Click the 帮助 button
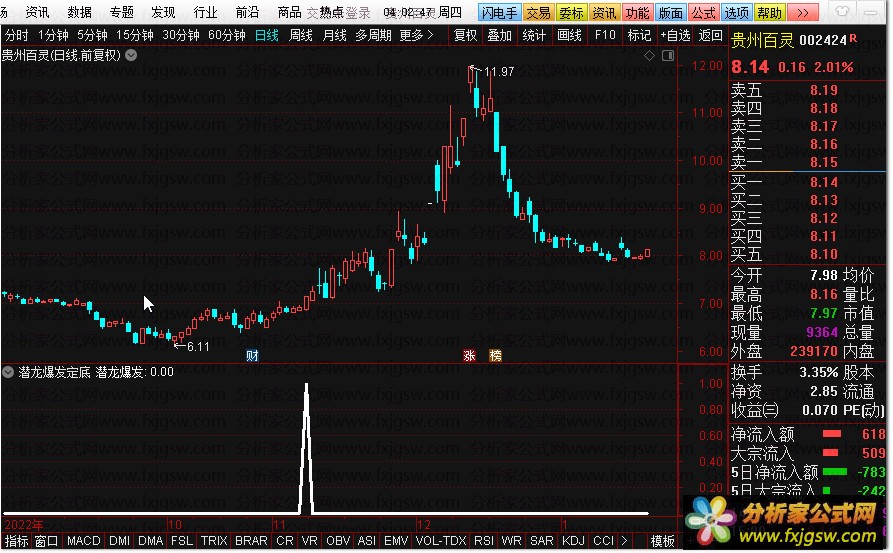Image resolution: width=893 pixels, height=553 pixels. coord(769,13)
